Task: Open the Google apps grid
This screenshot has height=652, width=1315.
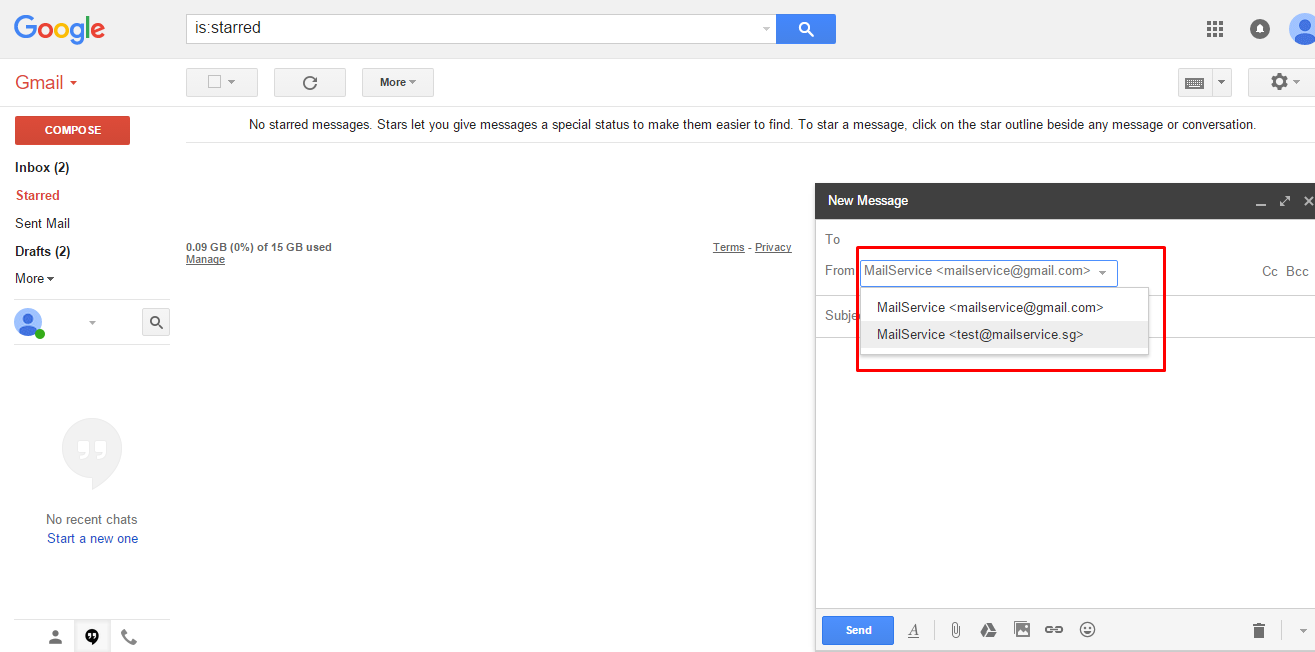Action: click(x=1215, y=29)
